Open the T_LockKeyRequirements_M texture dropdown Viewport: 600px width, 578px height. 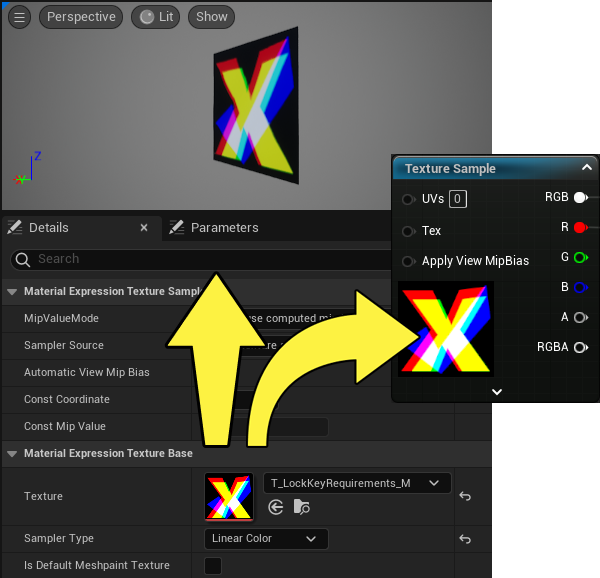point(357,483)
